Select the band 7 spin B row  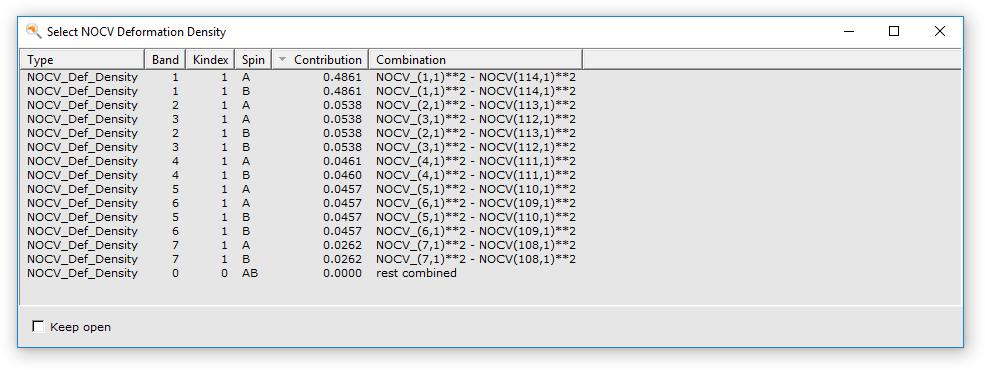pos(490,259)
